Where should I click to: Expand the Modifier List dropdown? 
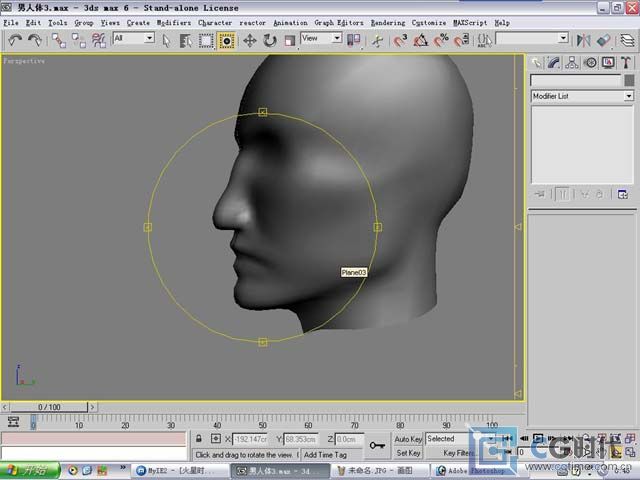point(582,96)
